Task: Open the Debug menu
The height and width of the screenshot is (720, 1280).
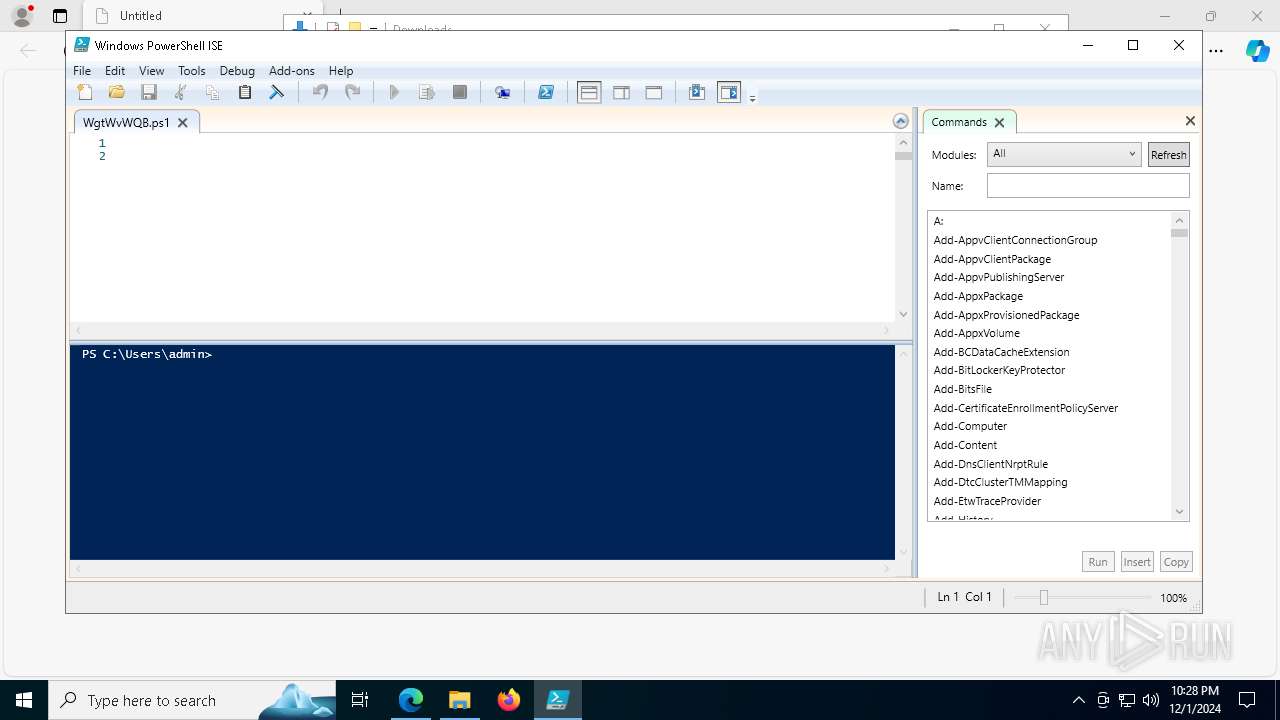Action: [237, 71]
